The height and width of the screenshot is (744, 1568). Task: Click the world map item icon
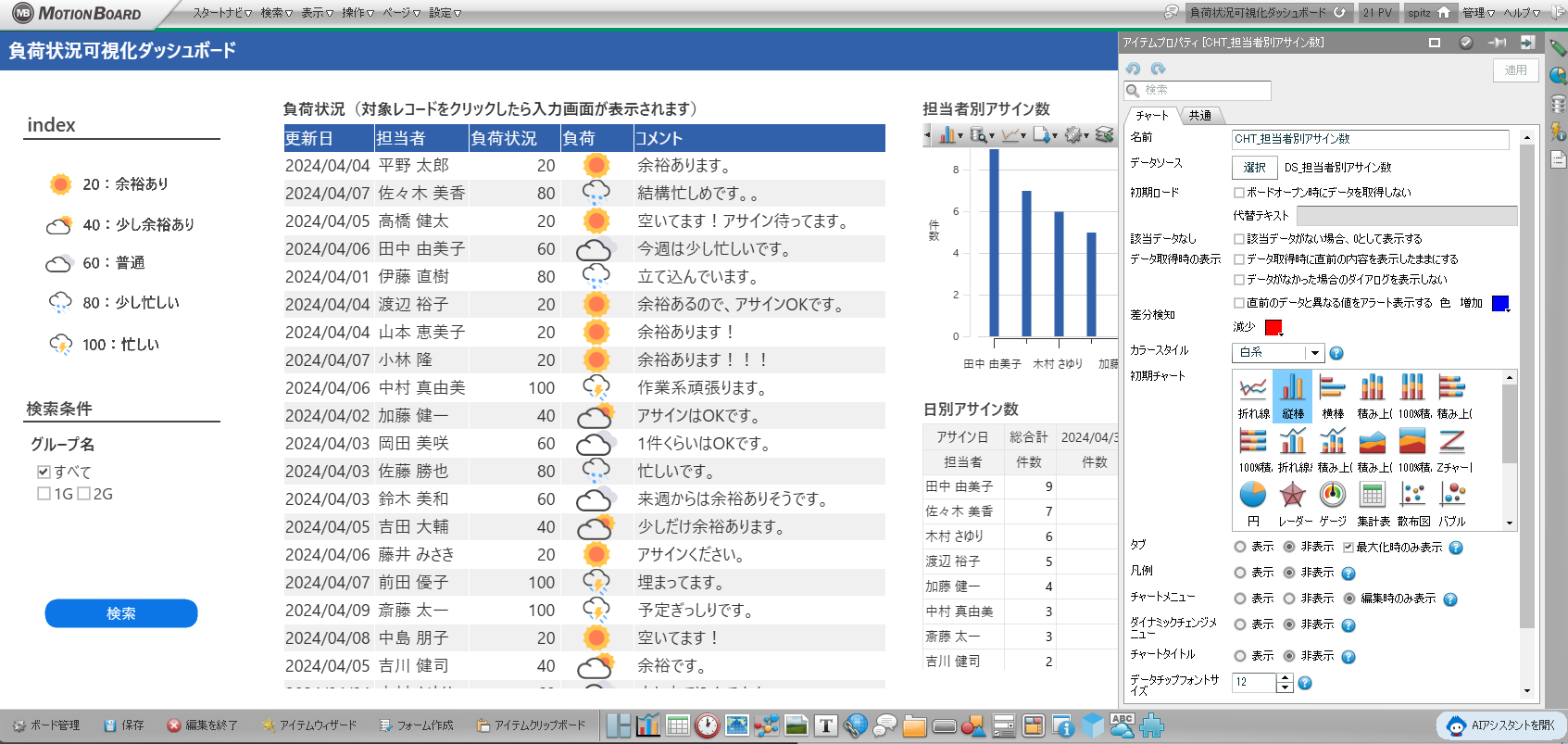coord(737,725)
